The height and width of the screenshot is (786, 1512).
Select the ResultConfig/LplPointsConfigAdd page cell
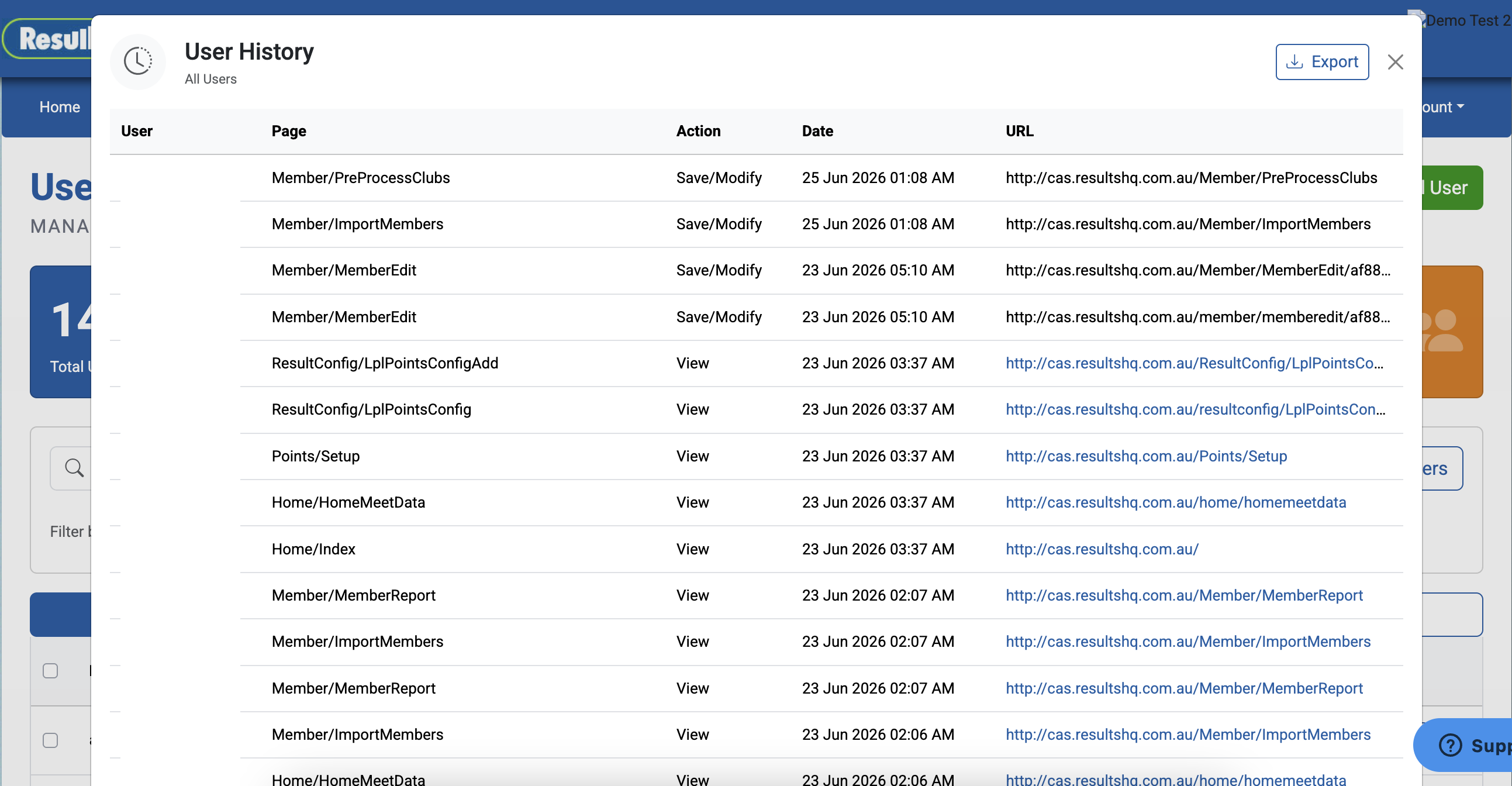(385, 363)
